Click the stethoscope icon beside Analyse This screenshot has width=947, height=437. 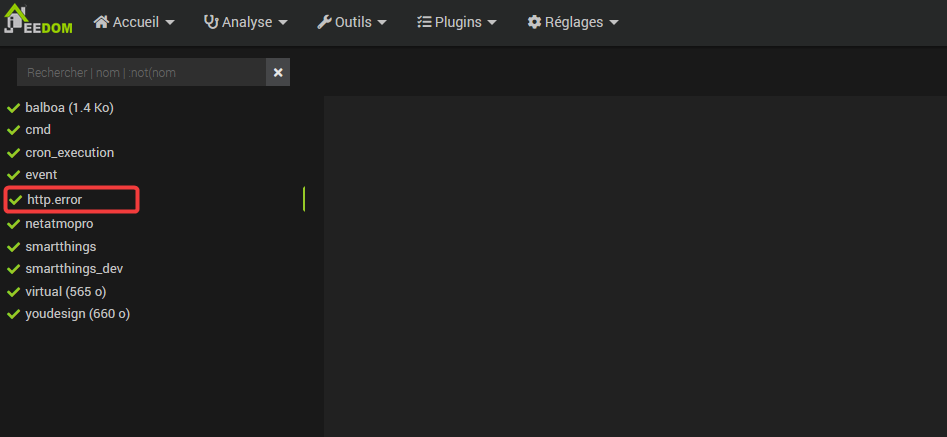coord(211,22)
